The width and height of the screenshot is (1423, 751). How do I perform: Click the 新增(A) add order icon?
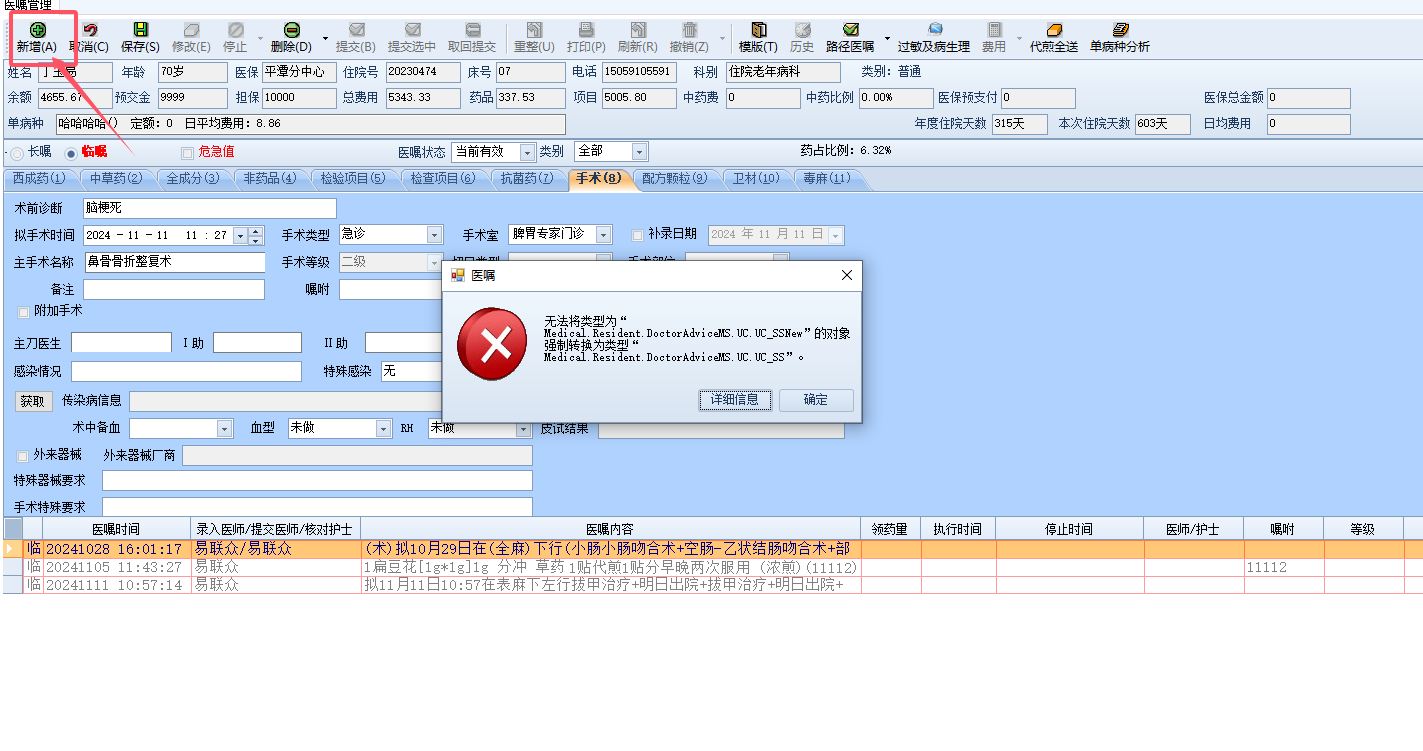37,30
